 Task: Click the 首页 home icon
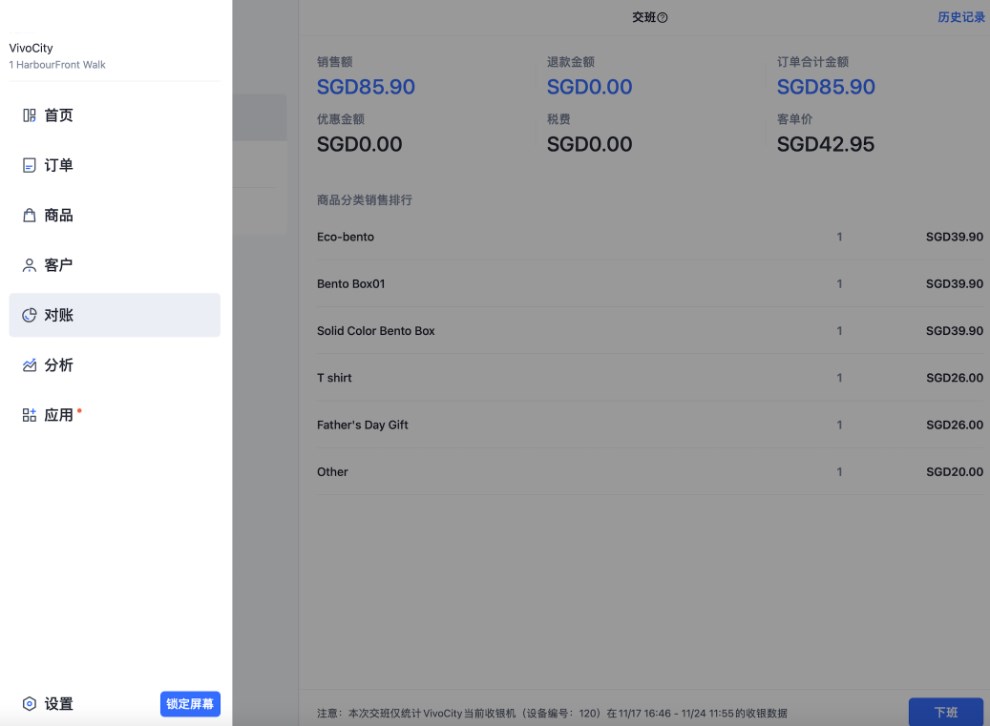coord(29,116)
